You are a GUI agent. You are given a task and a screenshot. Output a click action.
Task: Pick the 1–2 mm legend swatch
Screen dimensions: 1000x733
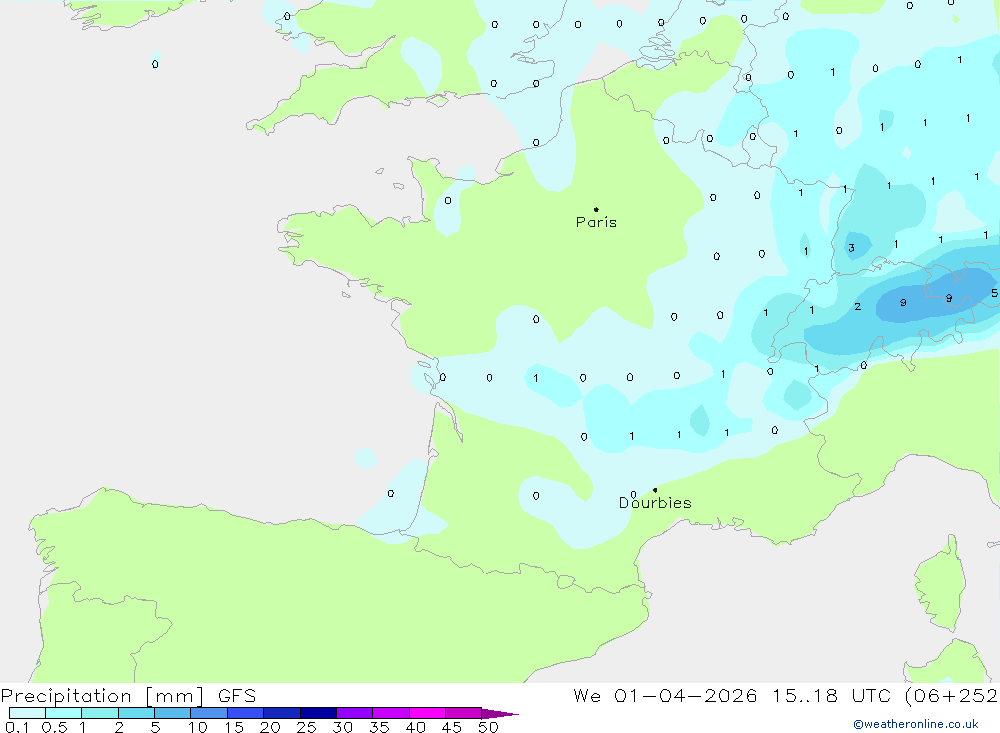point(100,713)
